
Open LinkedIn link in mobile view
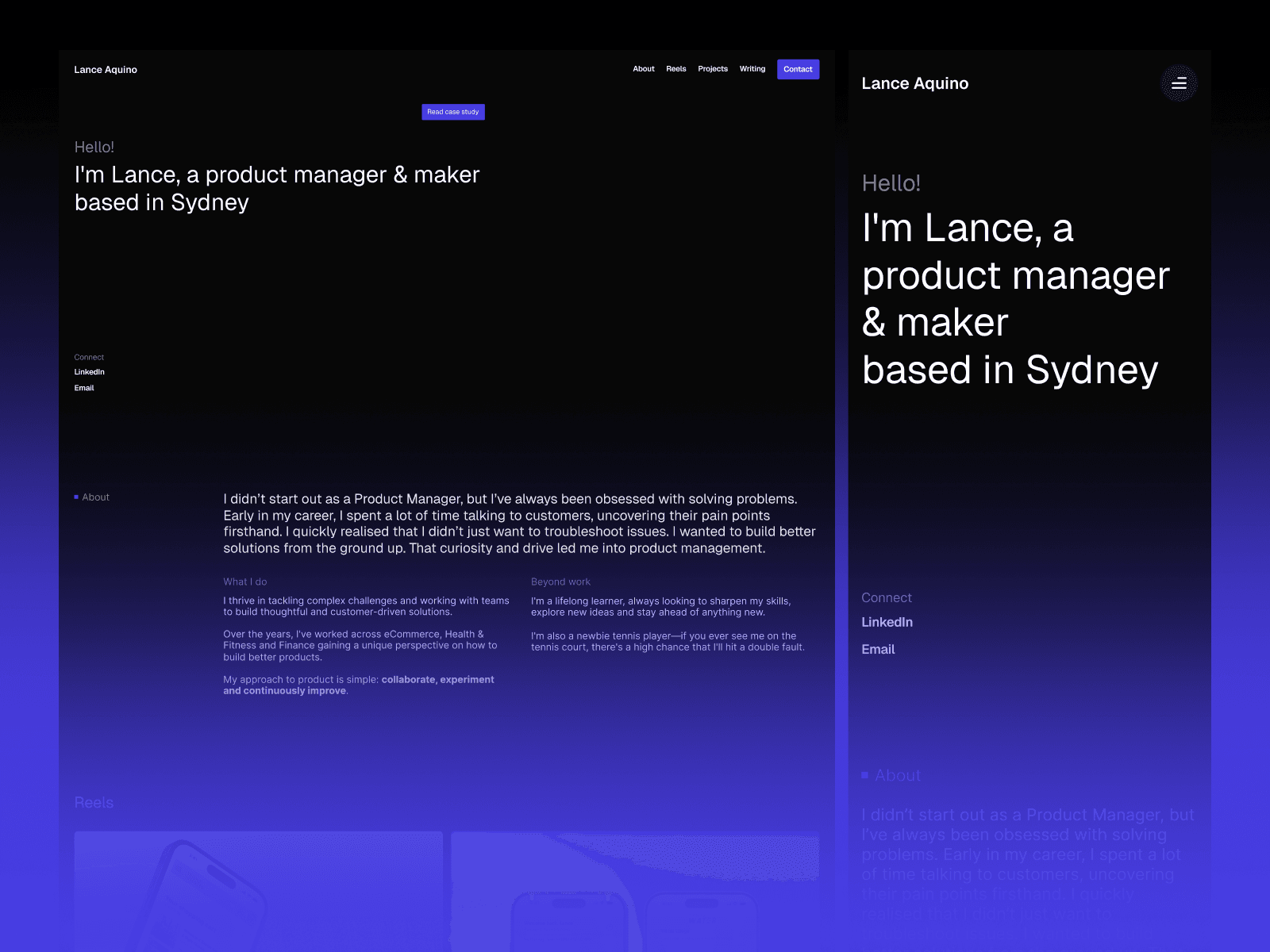pyautogui.click(x=887, y=622)
